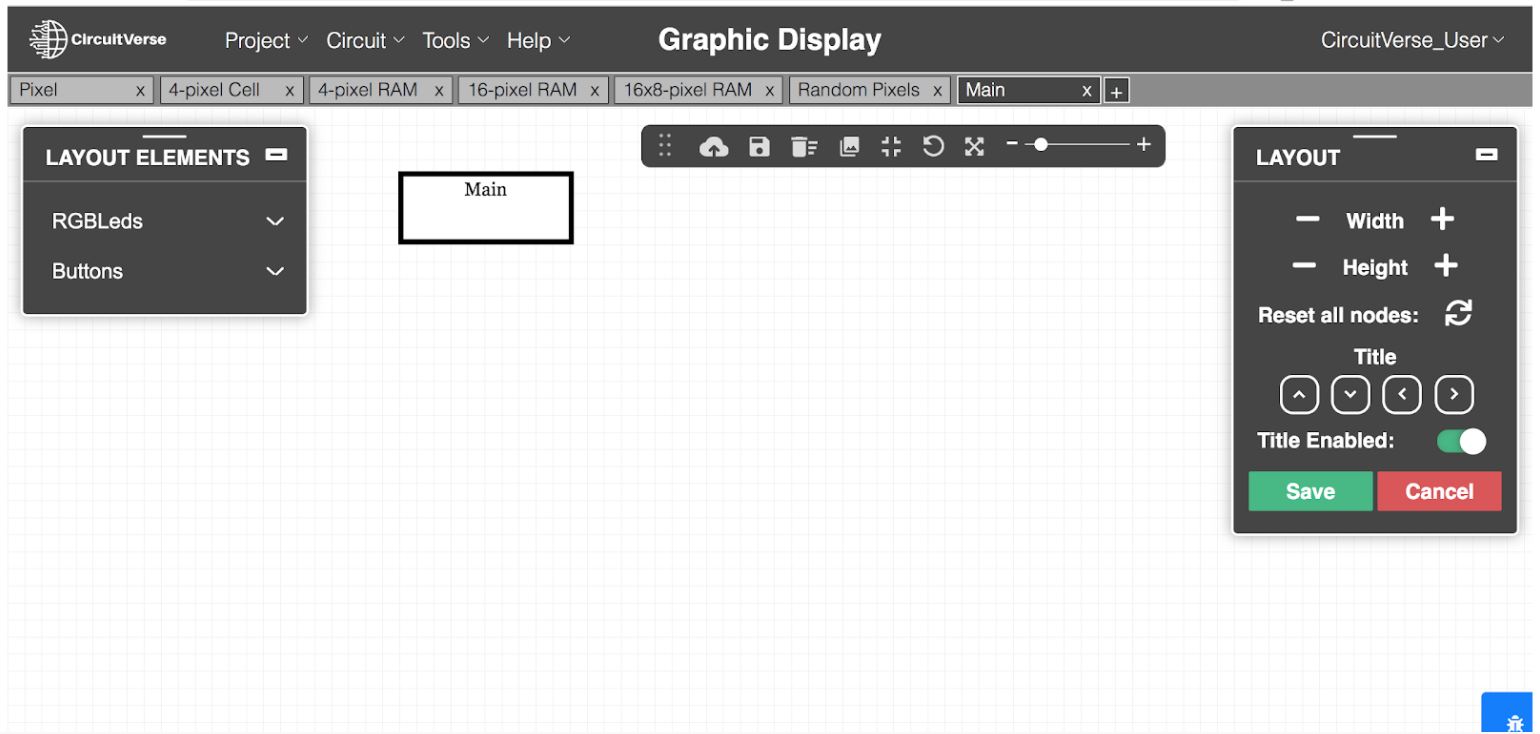Click the delete project trash icon
Screen dimensions: 1540x734
point(803,147)
